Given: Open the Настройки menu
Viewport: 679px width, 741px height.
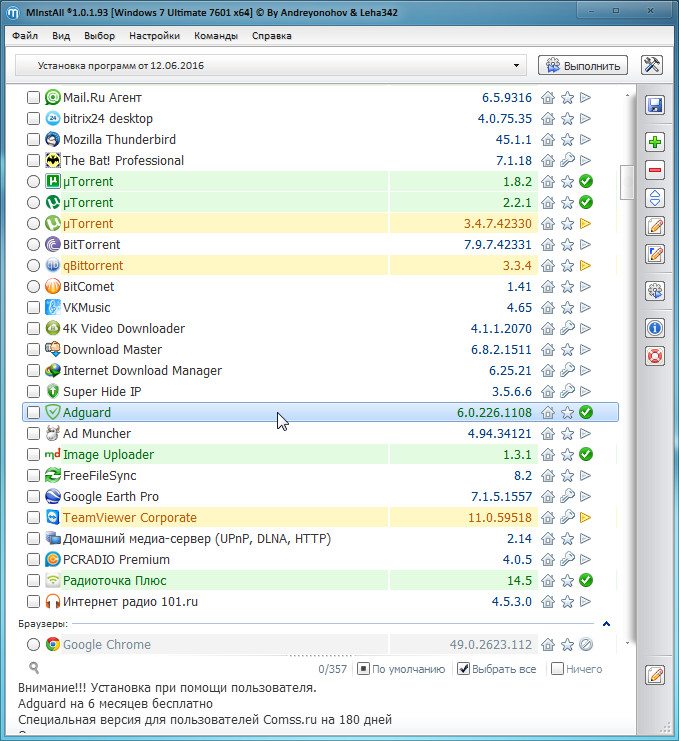Looking at the screenshot, I should tap(155, 36).
